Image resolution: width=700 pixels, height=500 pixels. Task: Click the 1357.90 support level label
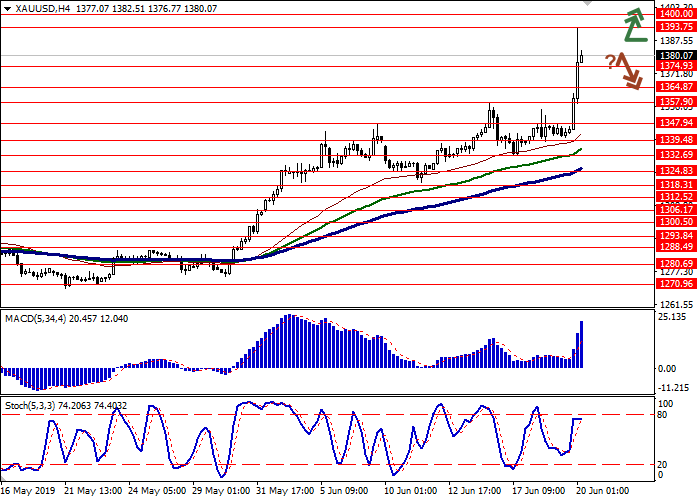click(x=676, y=101)
